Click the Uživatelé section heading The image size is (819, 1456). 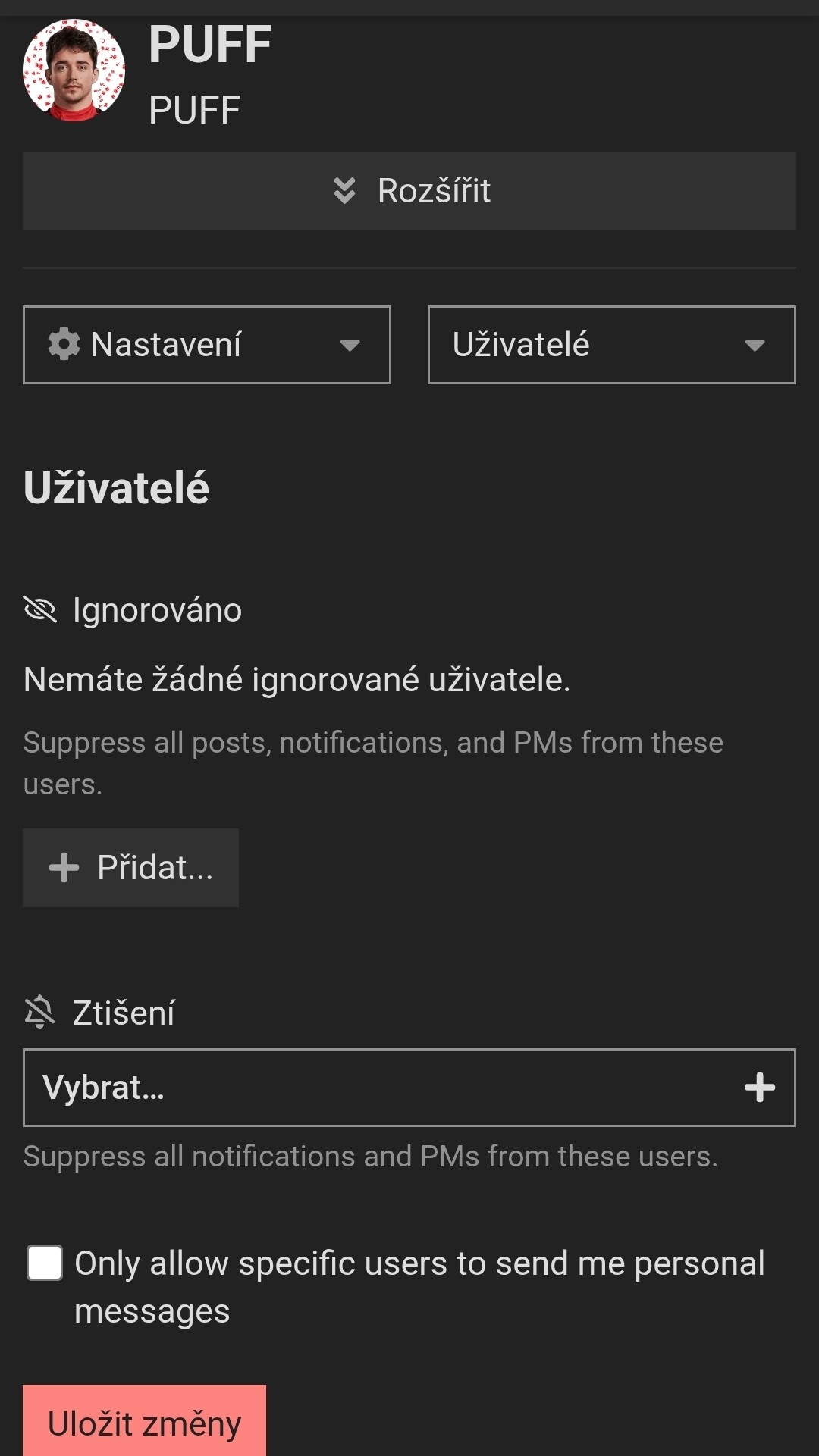pyautogui.click(x=116, y=487)
